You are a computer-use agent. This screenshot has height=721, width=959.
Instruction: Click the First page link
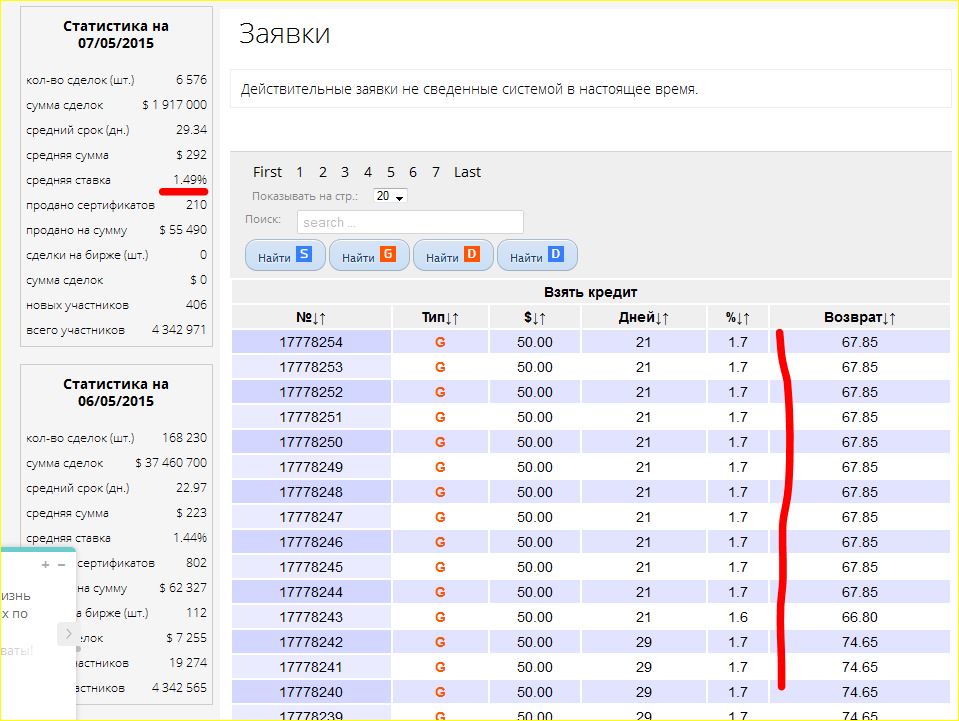tap(267, 172)
